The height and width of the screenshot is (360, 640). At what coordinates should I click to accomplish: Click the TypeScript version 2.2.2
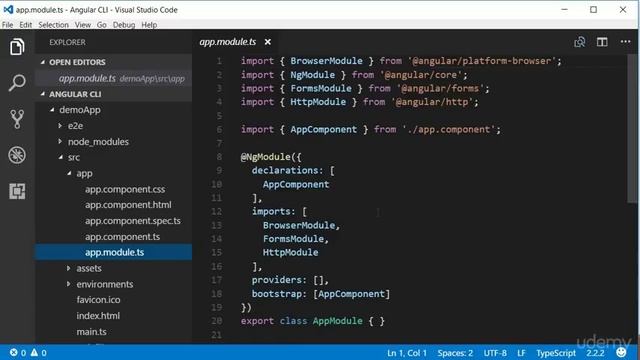tap(596, 353)
